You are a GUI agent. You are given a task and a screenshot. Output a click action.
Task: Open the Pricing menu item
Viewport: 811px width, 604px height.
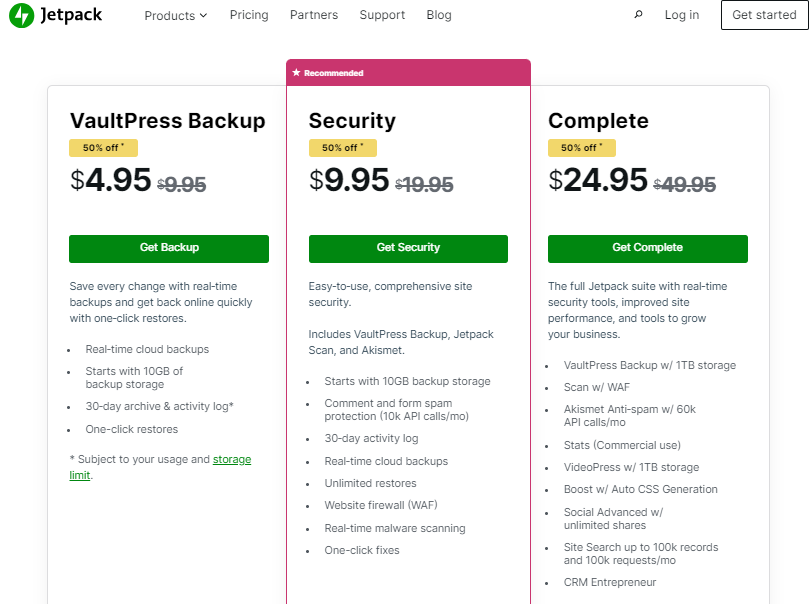coord(249,15)
